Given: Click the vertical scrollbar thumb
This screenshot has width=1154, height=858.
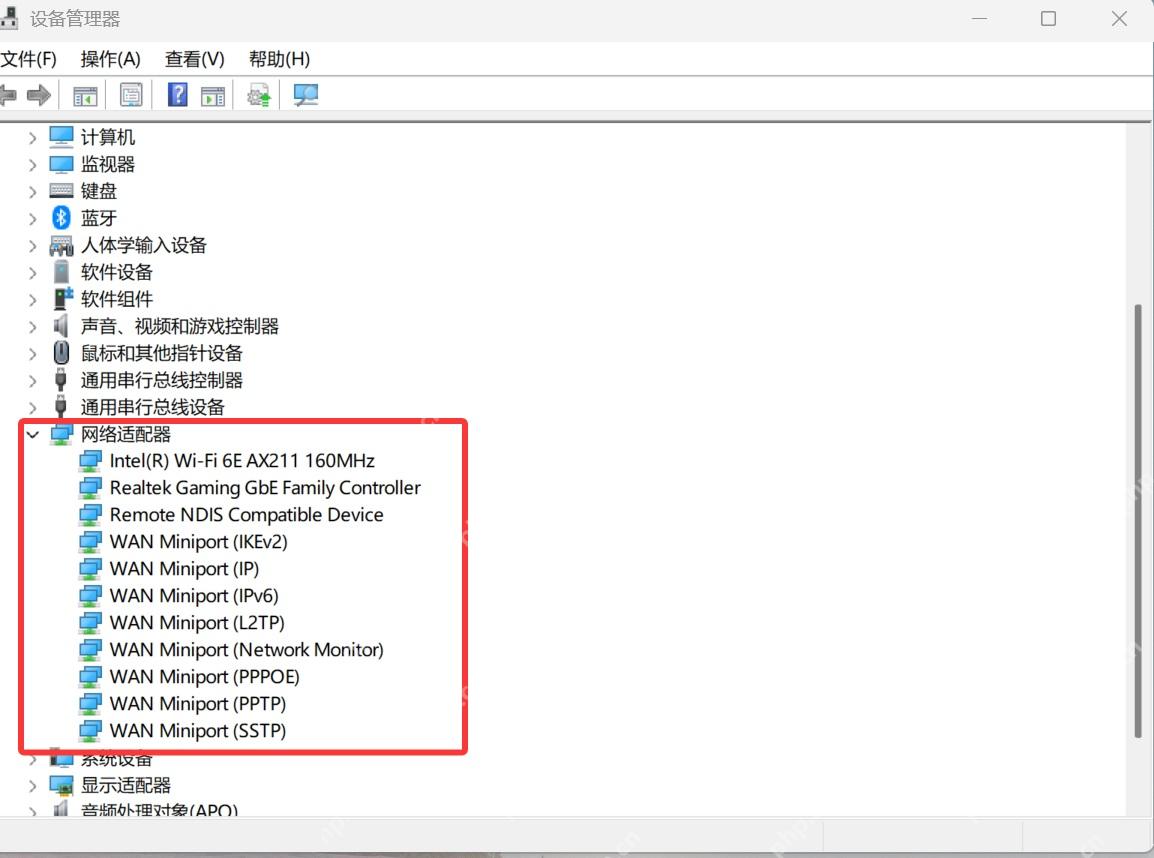Looking at the screenshot, I should [1138, 520].
